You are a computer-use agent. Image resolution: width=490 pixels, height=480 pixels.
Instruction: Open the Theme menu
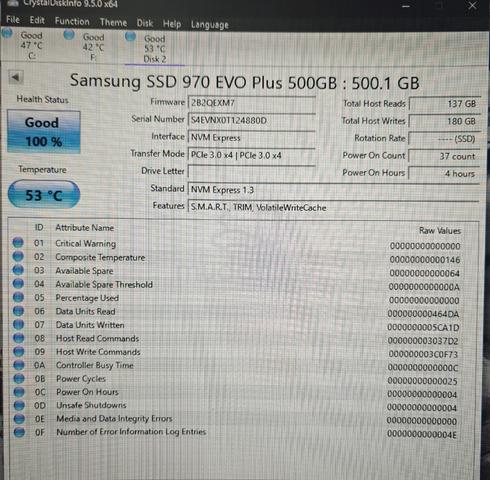coord(113,22)
